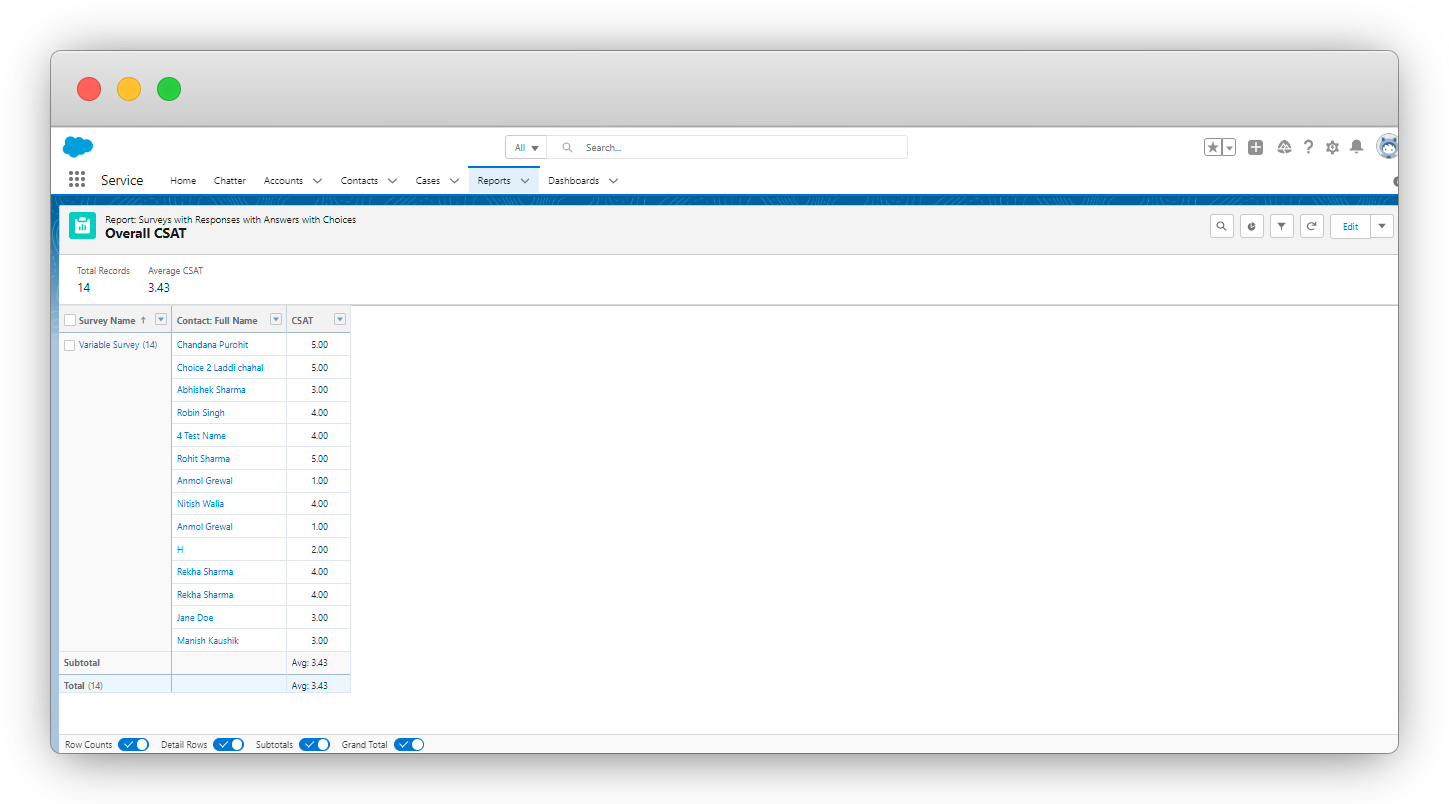The image size is (1449, 804).
Task: Open the Trailhead help question mark icon
Action: [1308, 147]
